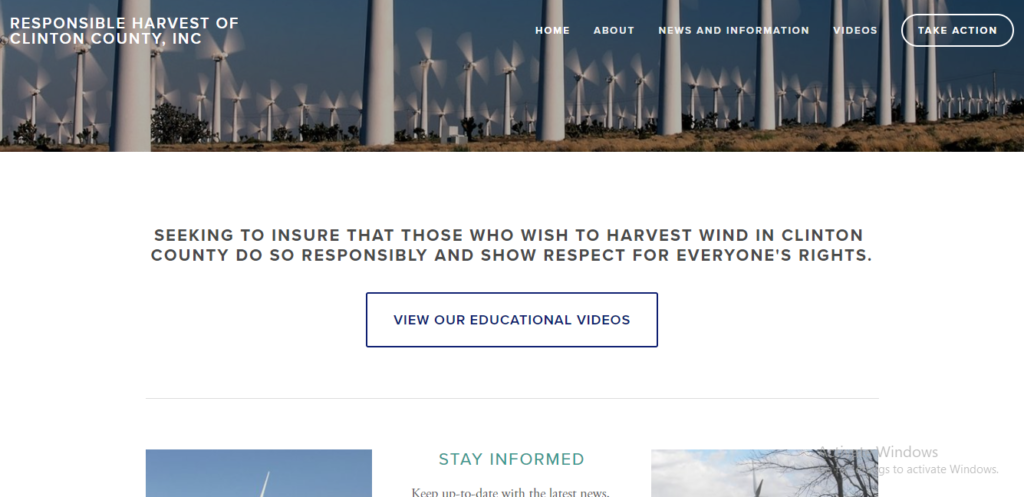Click the Keep up-to-date news paragraph
The height and width of the screenshot is (497, 1024).
click(511, 492)
